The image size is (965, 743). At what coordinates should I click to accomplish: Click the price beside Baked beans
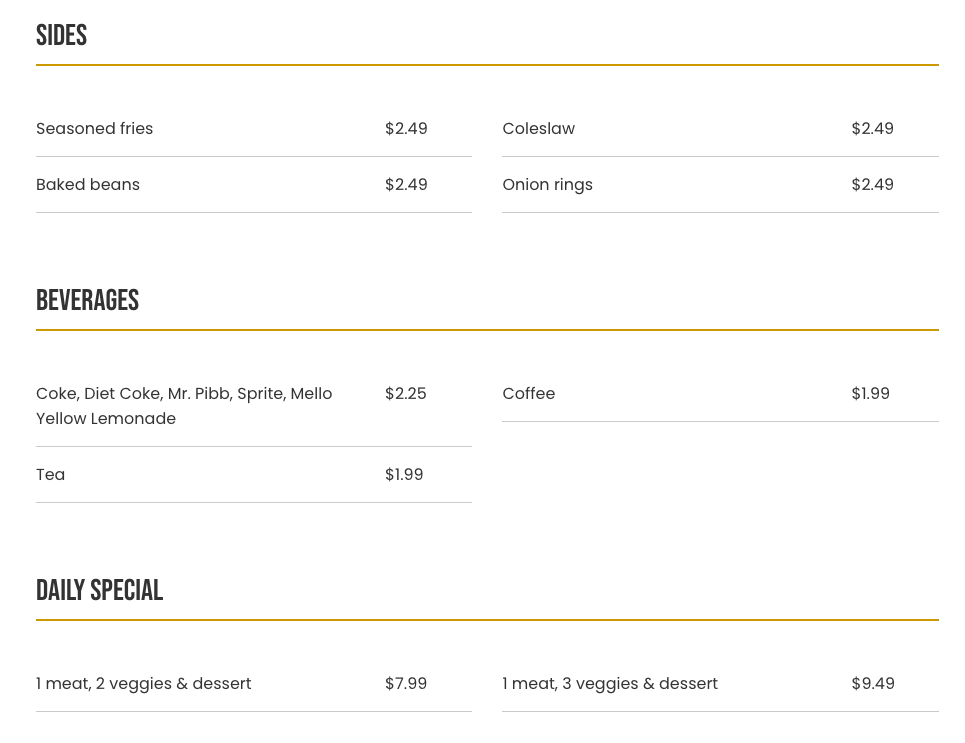click(406, 185)
